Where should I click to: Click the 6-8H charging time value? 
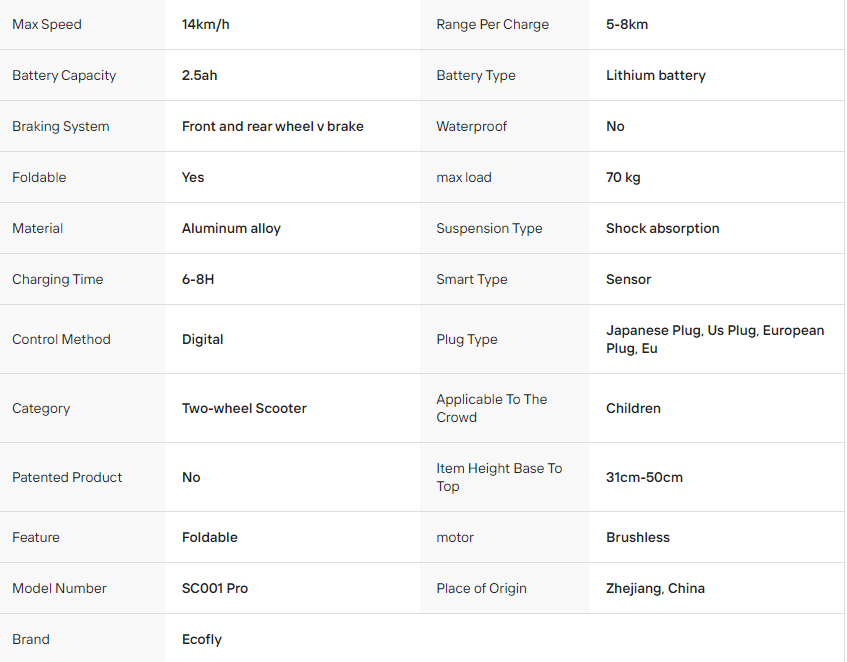point(198,279)
